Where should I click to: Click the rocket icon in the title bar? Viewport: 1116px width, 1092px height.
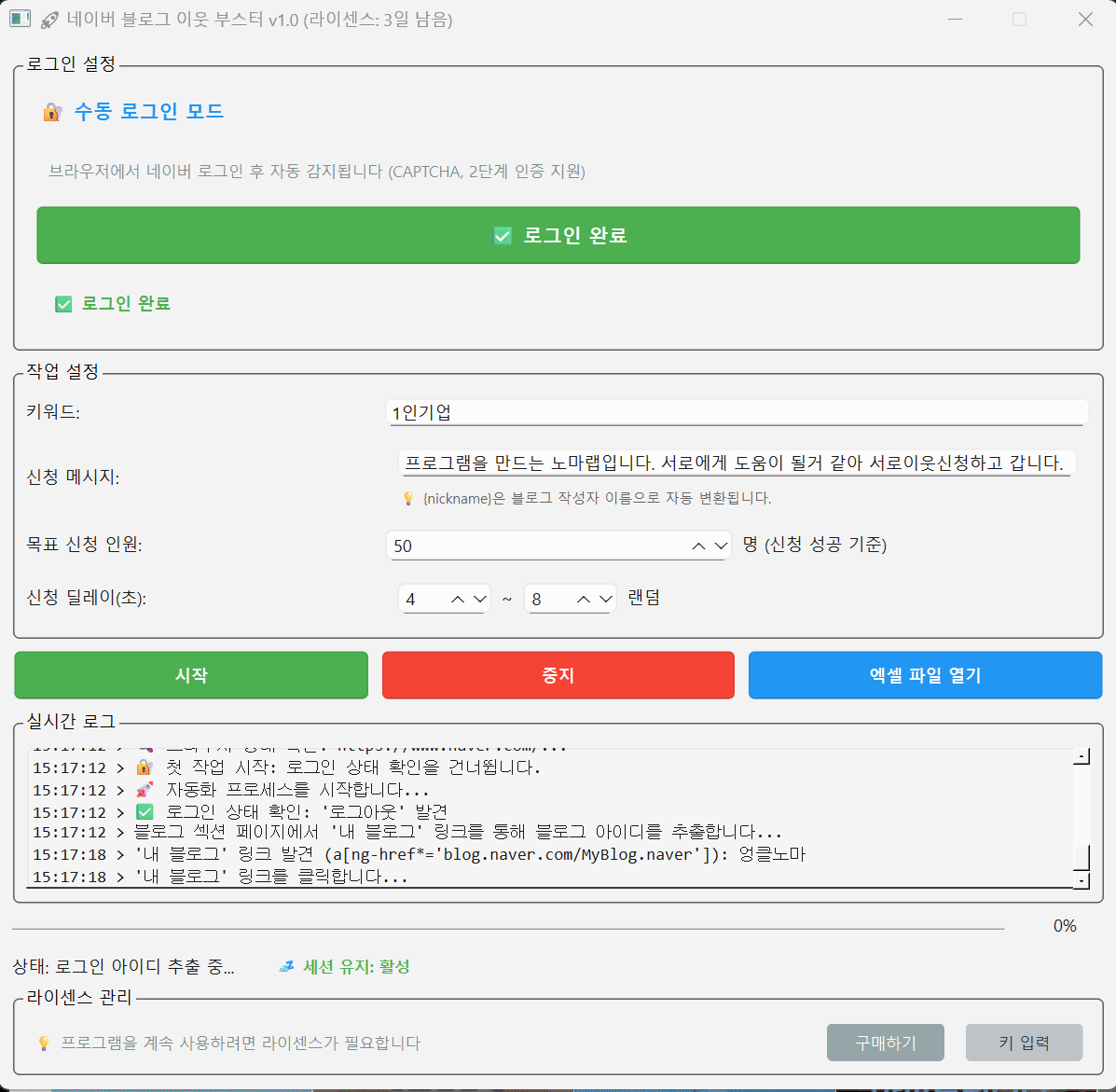point(50,20)
